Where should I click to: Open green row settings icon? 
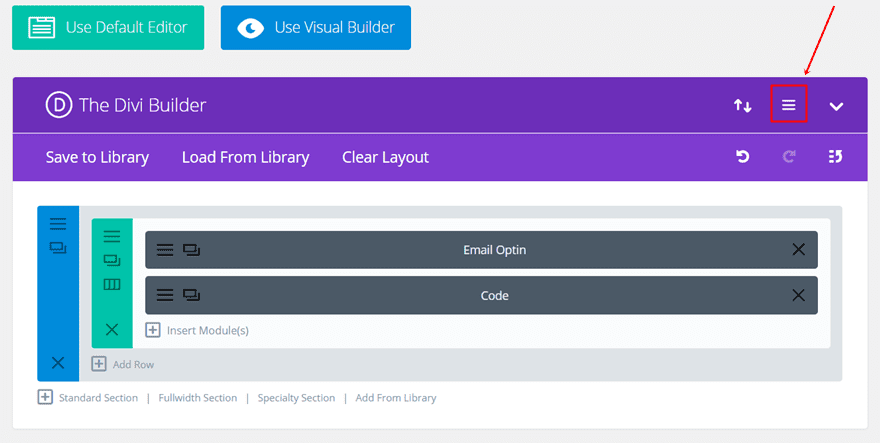[x=112, y=236]
